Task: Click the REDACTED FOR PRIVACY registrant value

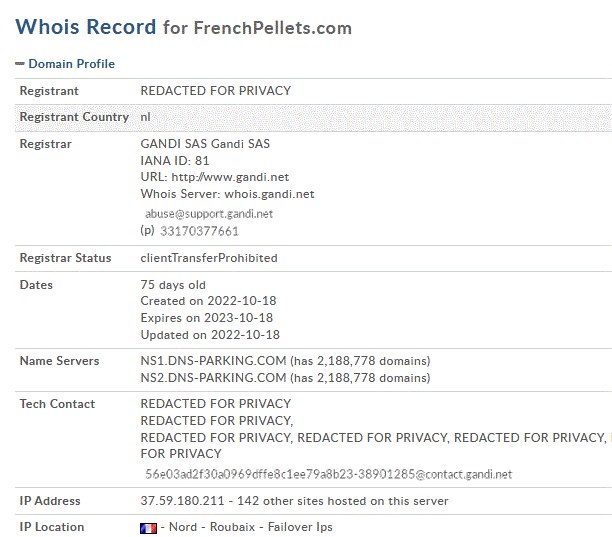Action: pyautogui.click(x=215, y=91)
